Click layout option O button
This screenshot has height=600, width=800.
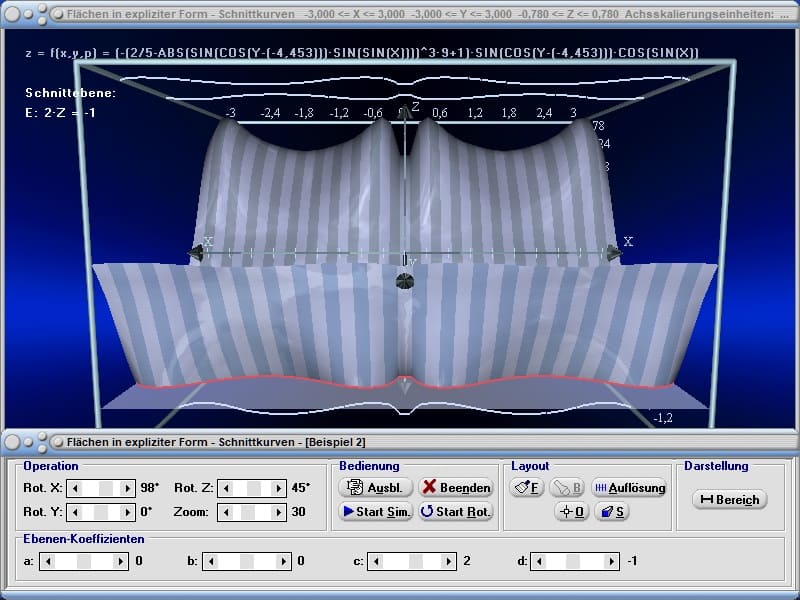tap(572, 511)
